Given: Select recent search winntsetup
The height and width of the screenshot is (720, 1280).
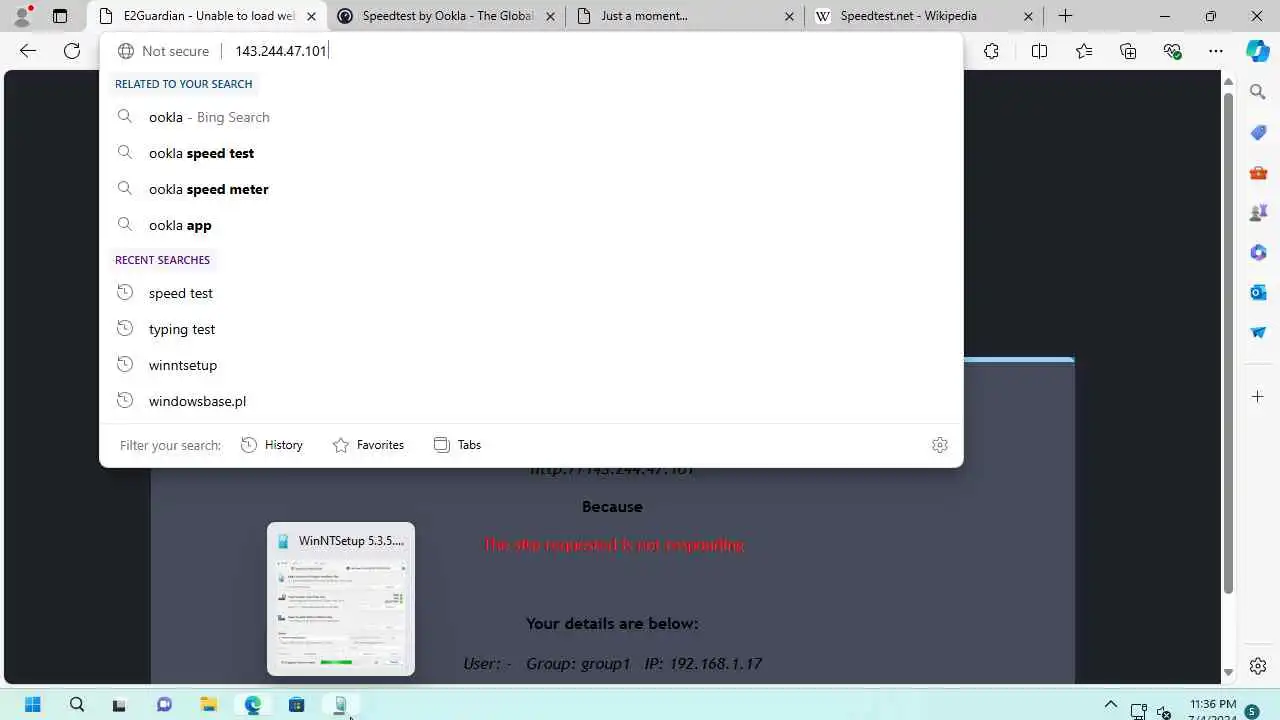Looking at the screenshot, I should coord(531,365).
